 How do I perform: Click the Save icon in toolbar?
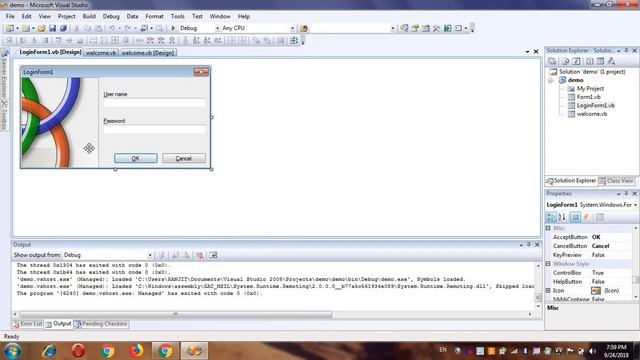[x=52, y=28]
